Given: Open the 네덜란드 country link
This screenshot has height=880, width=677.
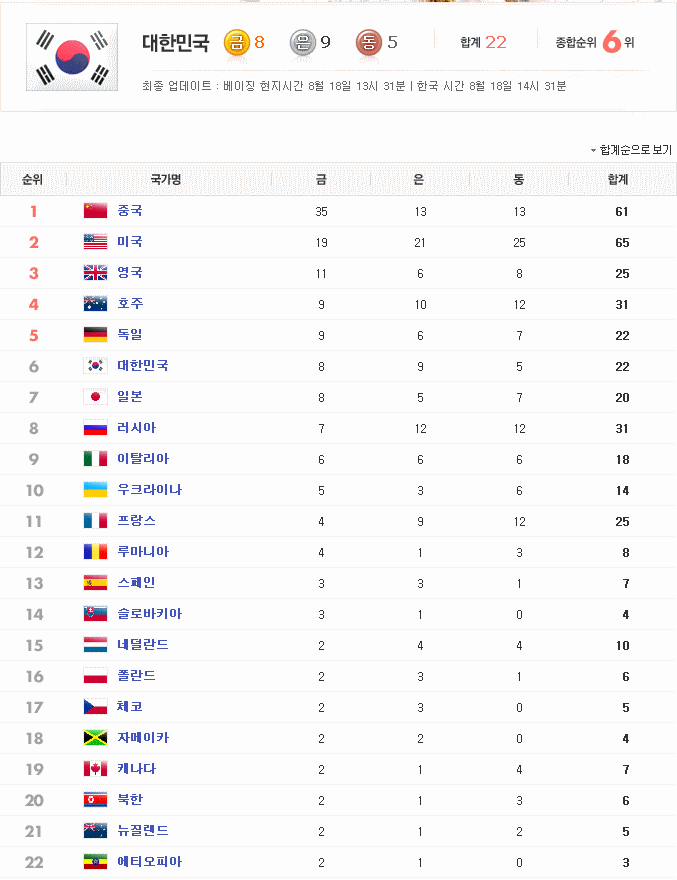Looking at the screenshot, I should coord(143,644).
